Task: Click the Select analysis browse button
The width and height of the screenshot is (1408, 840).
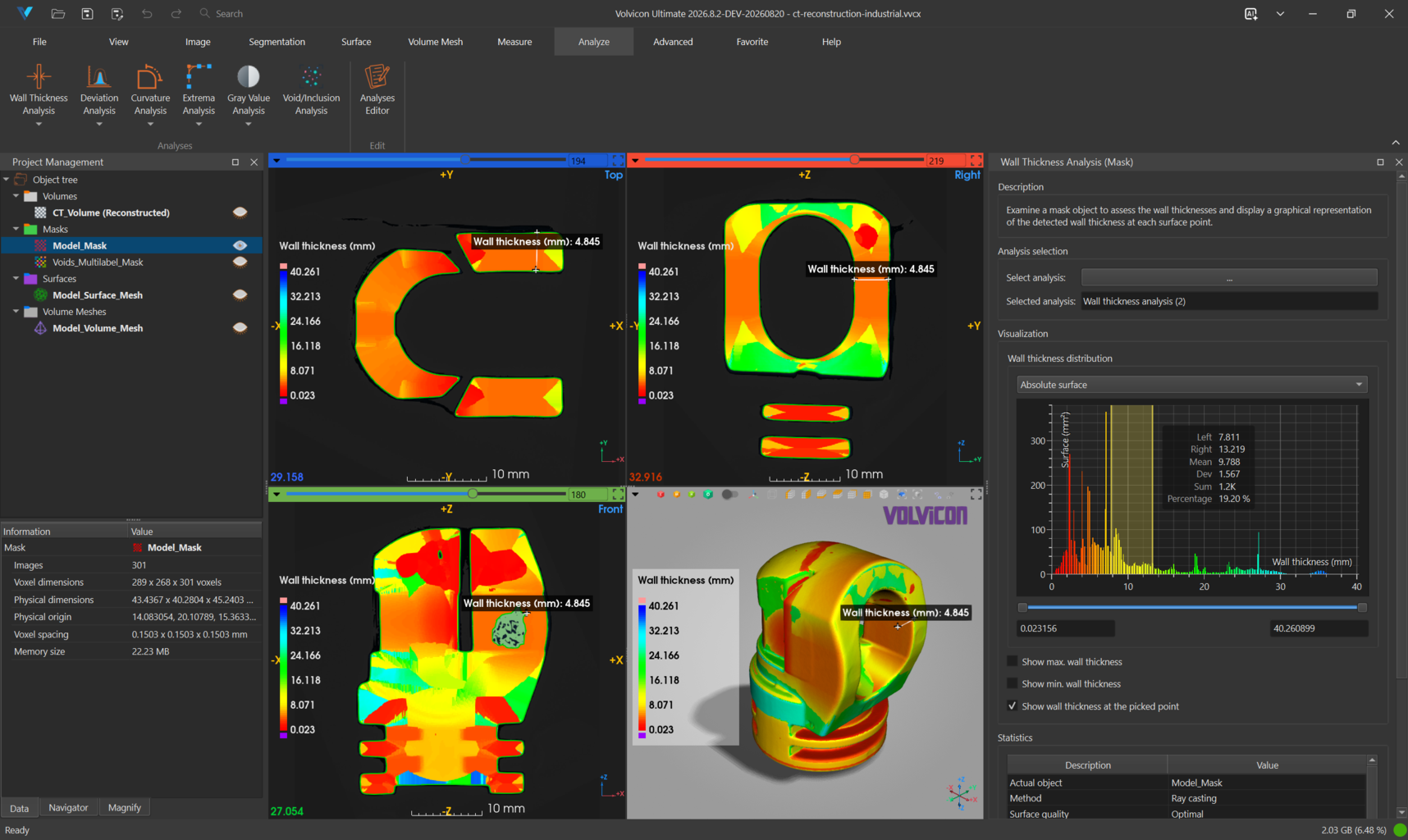Action: [x=1229, y=278]
